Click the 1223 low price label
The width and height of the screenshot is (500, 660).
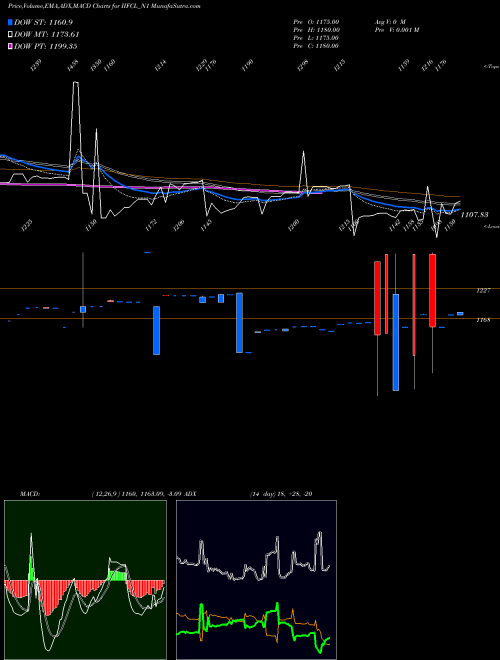pos(26,225)
